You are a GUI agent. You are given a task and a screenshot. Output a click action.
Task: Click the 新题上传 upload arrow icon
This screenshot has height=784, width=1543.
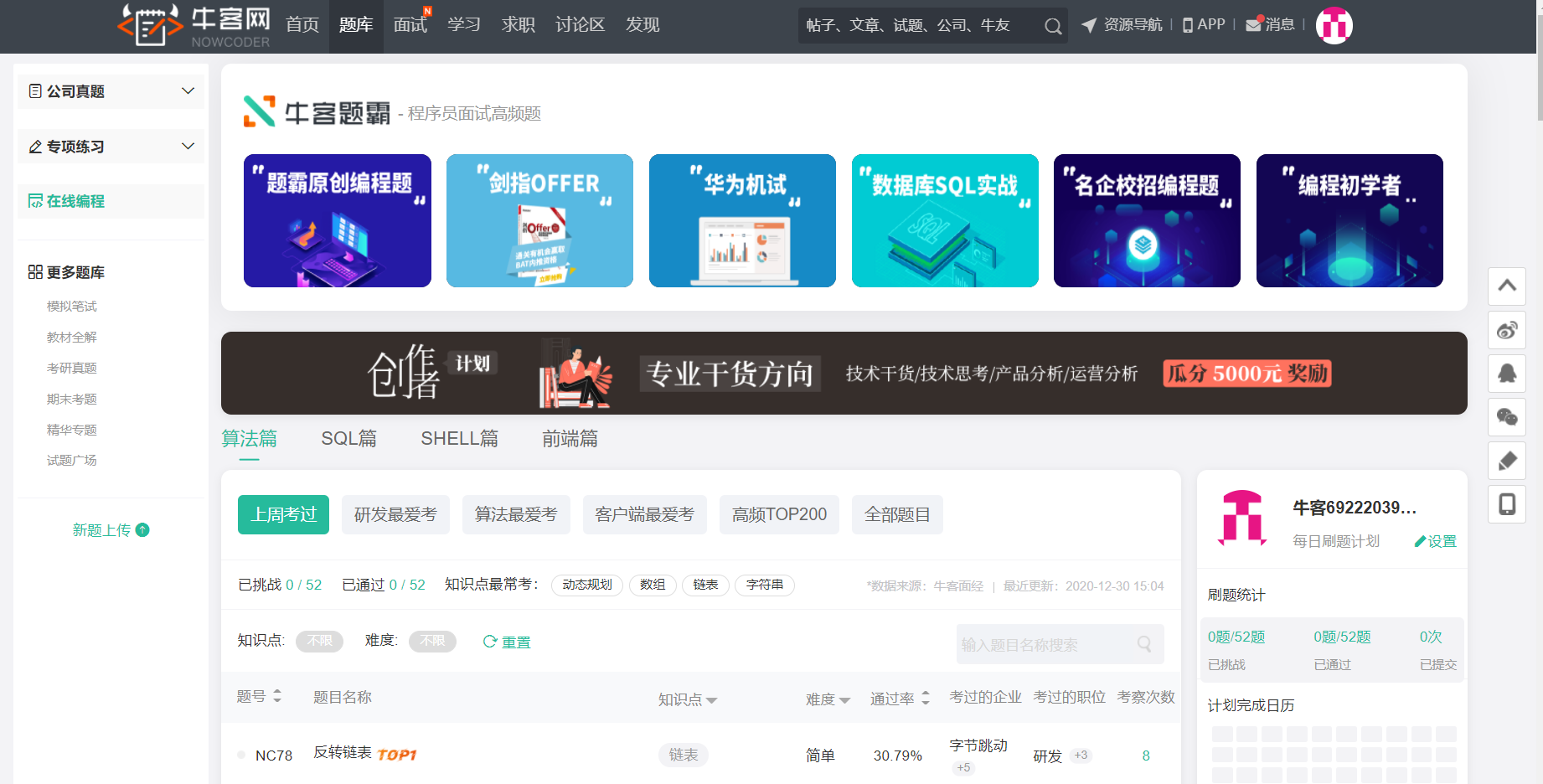(x=142, y=529)
